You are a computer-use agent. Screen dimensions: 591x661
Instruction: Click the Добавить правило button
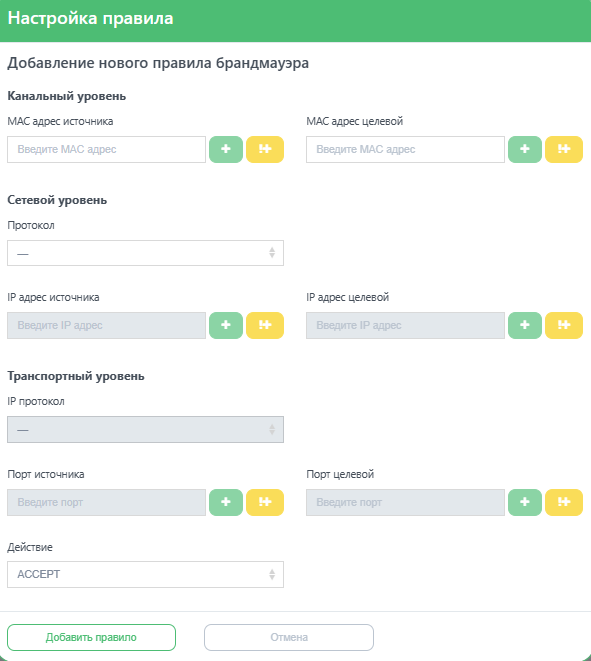(x=91, y=637)
